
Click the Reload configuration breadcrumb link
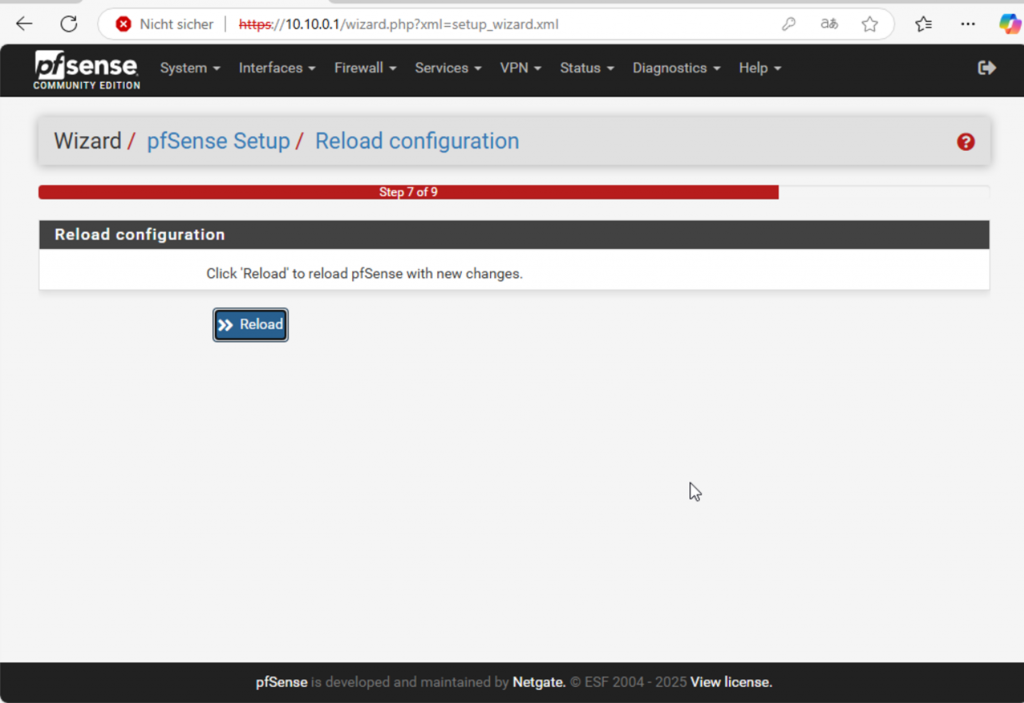pyautogui.click(x=417, y=141)
